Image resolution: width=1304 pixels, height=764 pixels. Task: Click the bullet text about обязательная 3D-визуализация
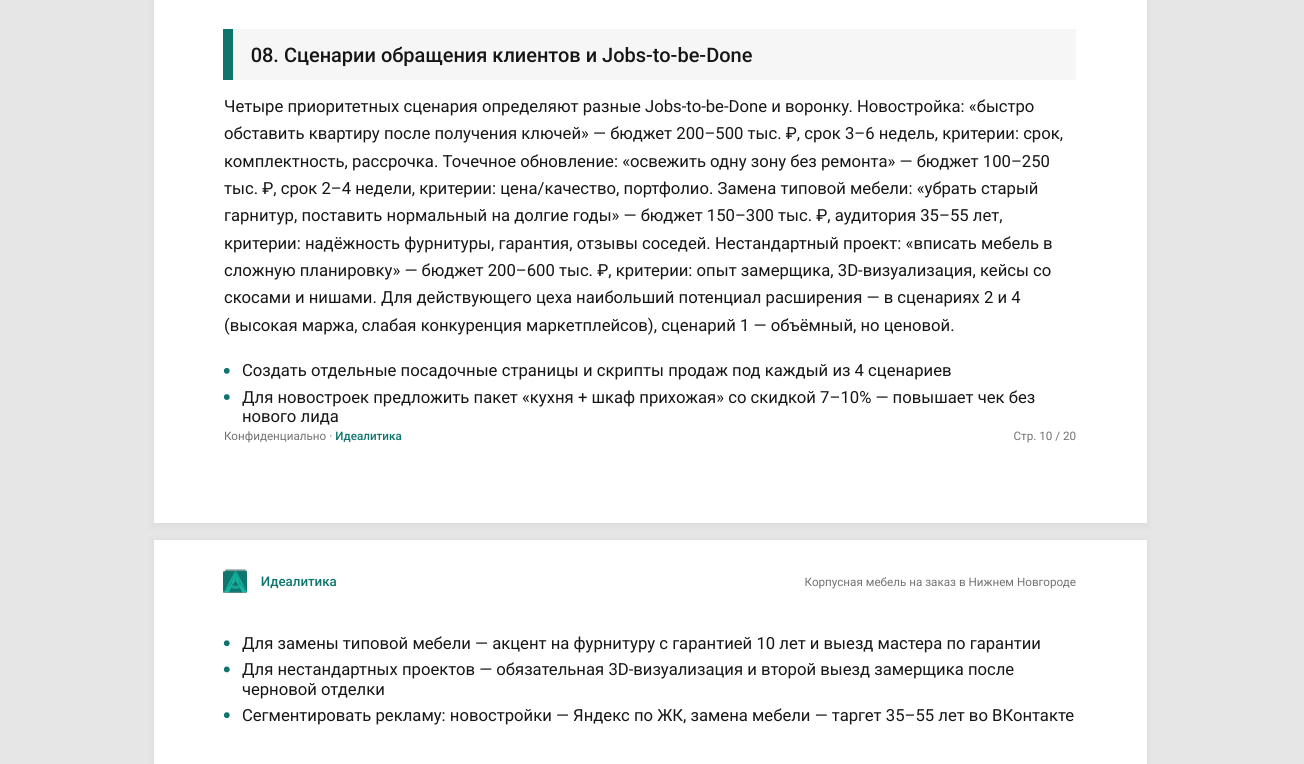[x=628, y=680]
